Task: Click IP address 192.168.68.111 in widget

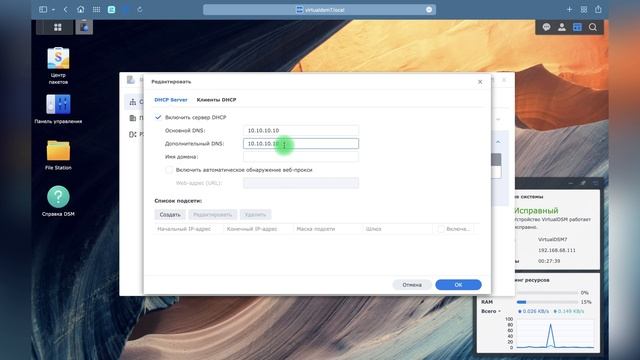Action: coord(557,250)
